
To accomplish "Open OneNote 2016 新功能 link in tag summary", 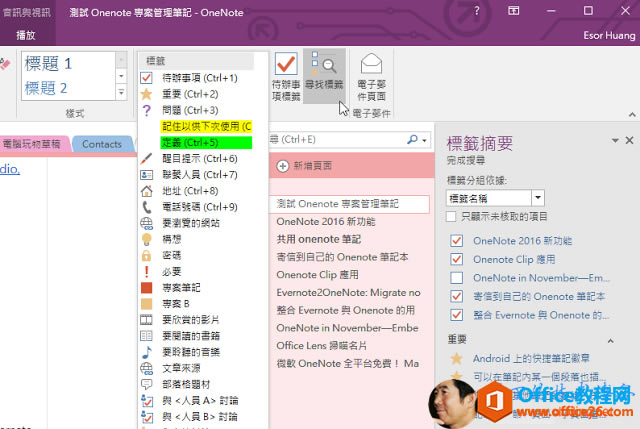I will coord(522,241).
